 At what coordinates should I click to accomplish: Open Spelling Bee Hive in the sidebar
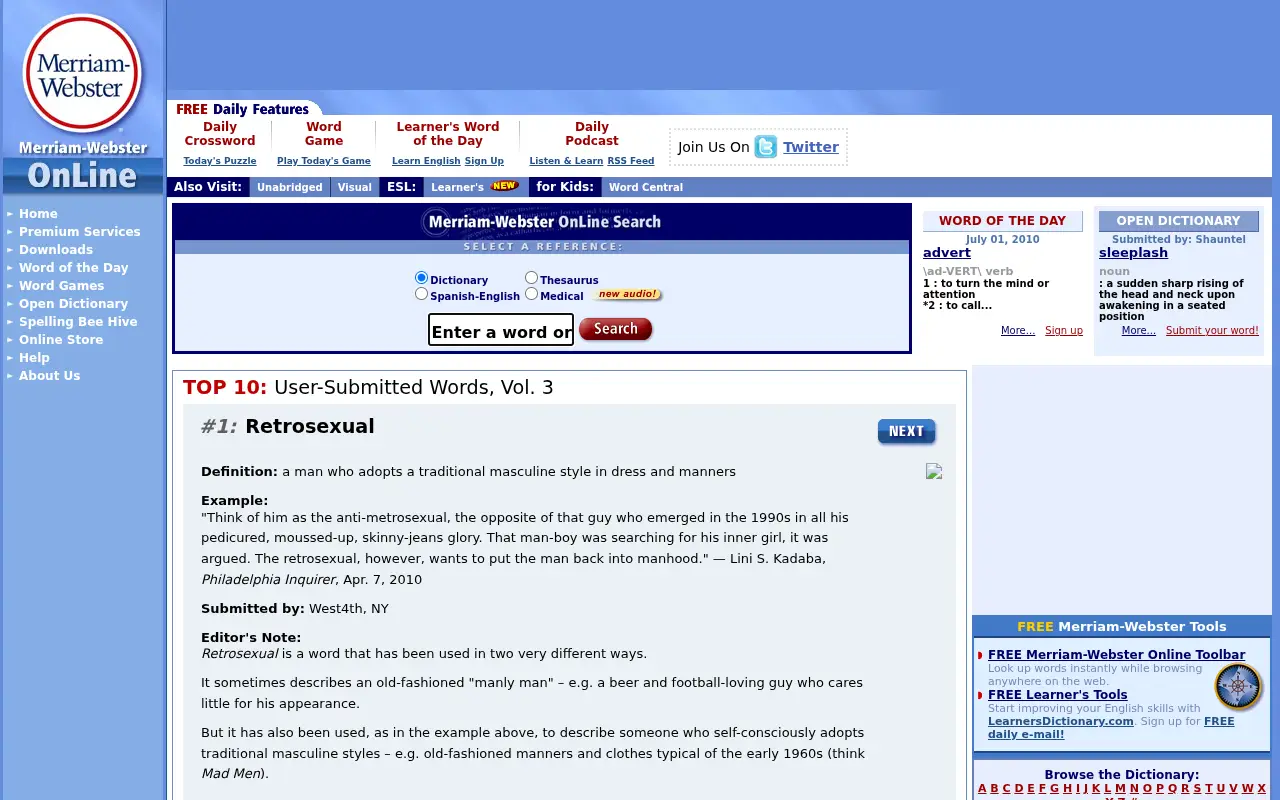pyautogui.click(x=78, y=322)
